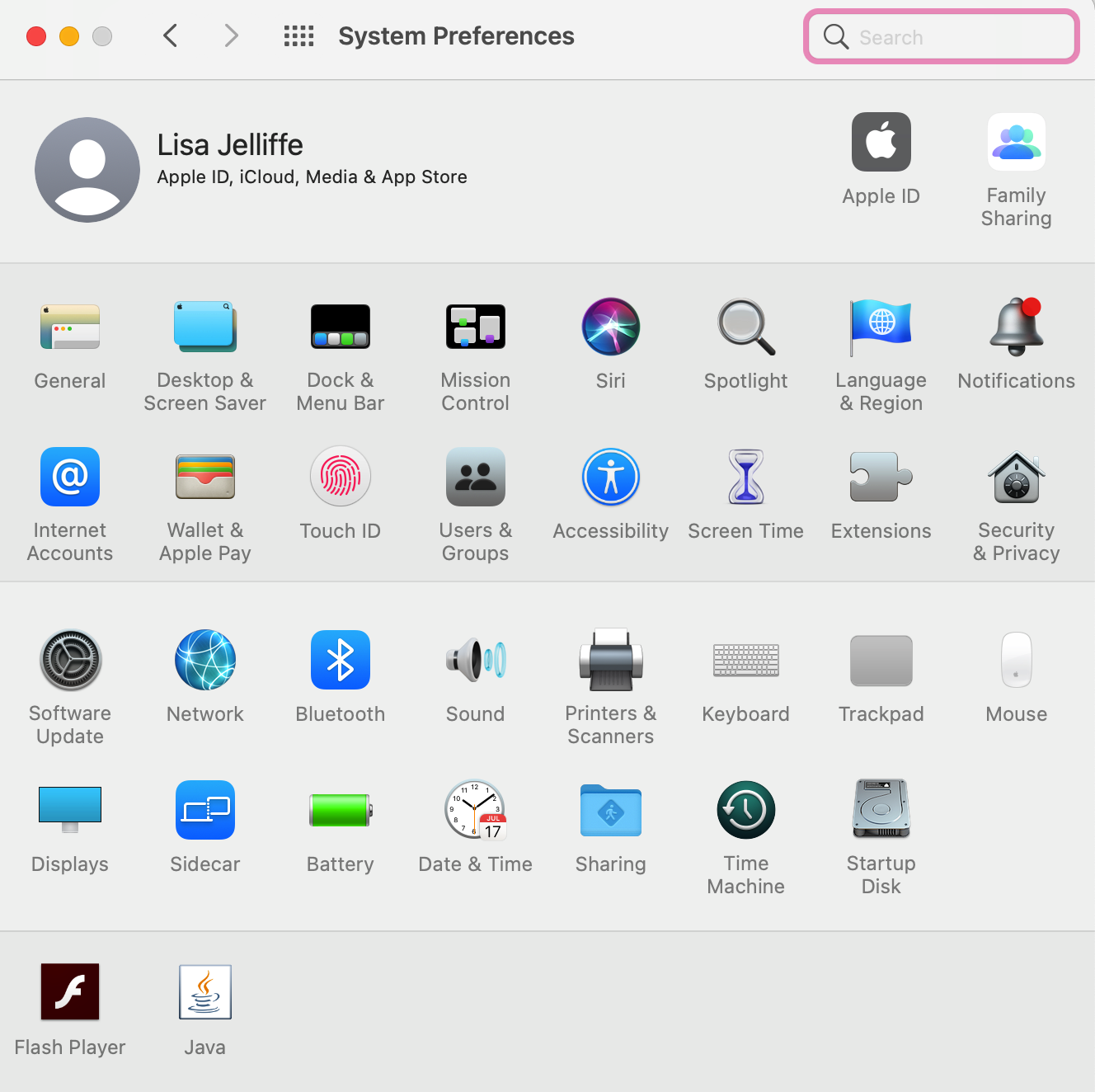1095x1092 pixels.
Task: Open Startup Disk pane
Action: (881, 810)
